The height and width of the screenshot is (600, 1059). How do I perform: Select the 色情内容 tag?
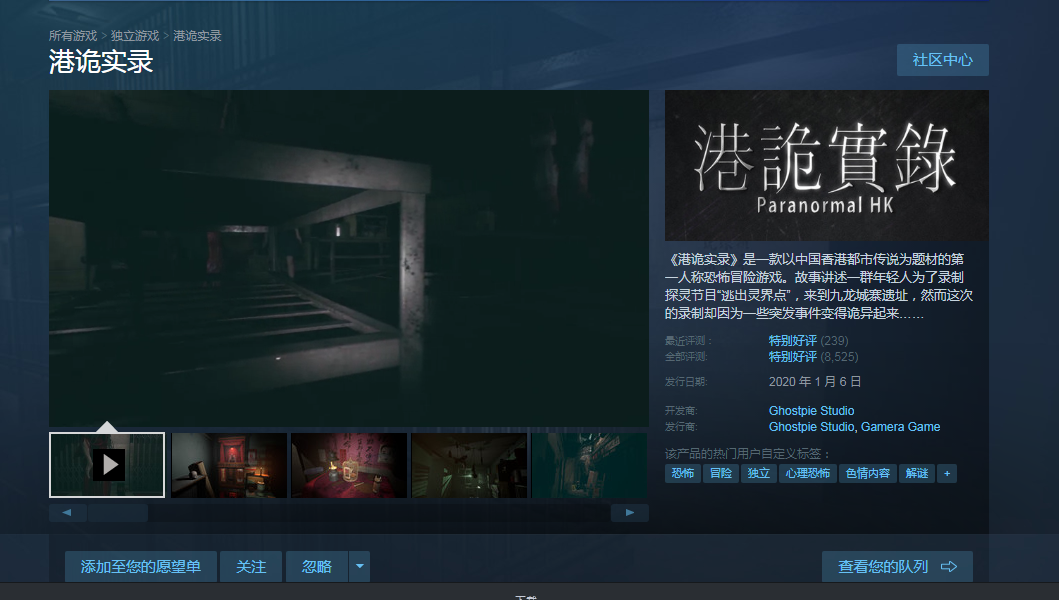coord(868,474)
